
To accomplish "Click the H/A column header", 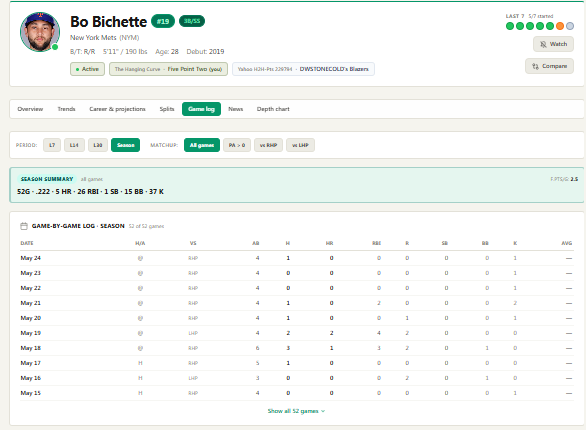I will pyautogui.click(x=140, y=243).
